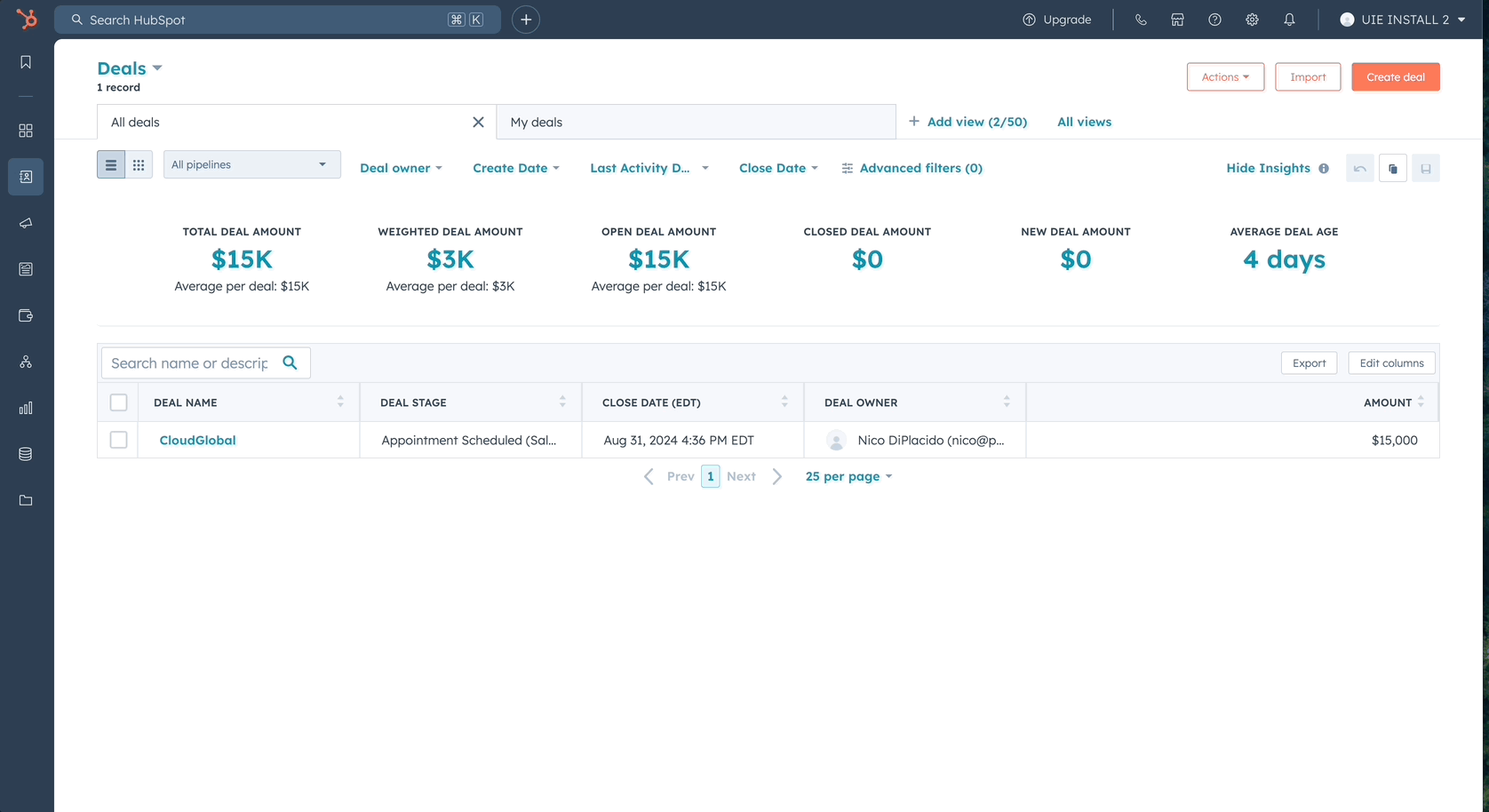Sort by the Deal Owner column

[x=1007, y=402]
